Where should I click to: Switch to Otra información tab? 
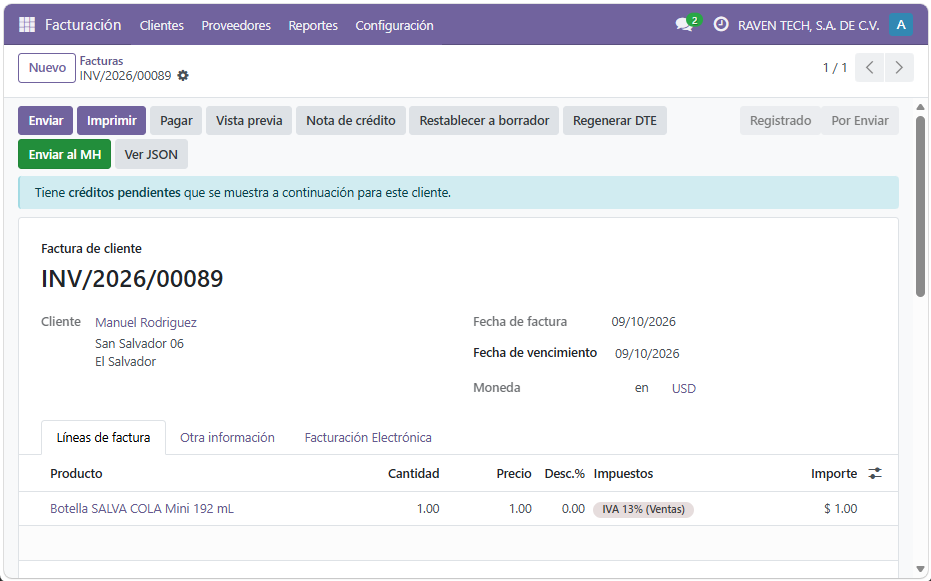click(x=227, y=438)
